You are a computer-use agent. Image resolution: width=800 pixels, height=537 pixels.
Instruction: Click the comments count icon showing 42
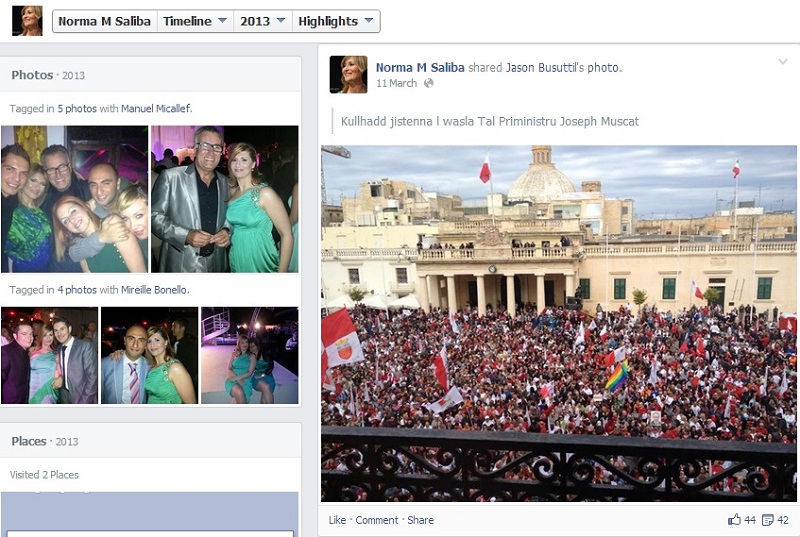point(767,520)
